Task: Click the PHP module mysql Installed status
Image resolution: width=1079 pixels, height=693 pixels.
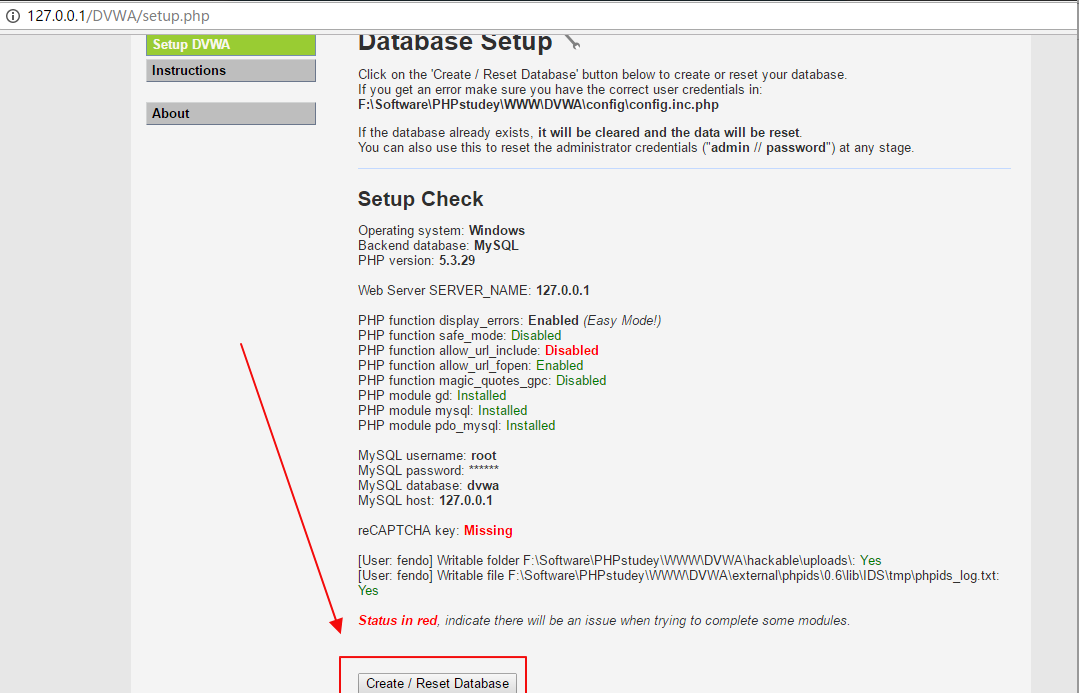Action: click(502, 411)
